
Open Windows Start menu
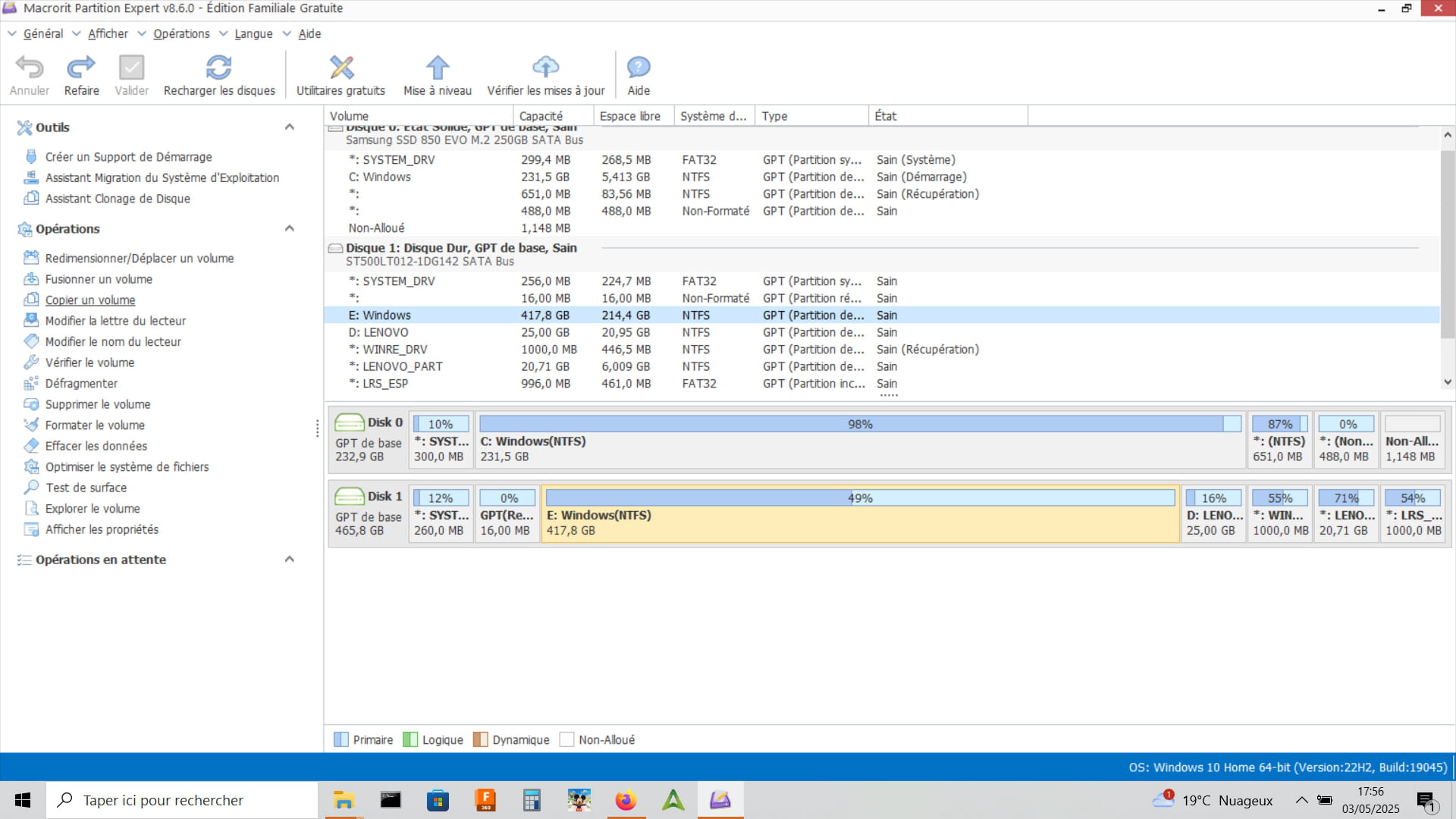click(23, 800)
